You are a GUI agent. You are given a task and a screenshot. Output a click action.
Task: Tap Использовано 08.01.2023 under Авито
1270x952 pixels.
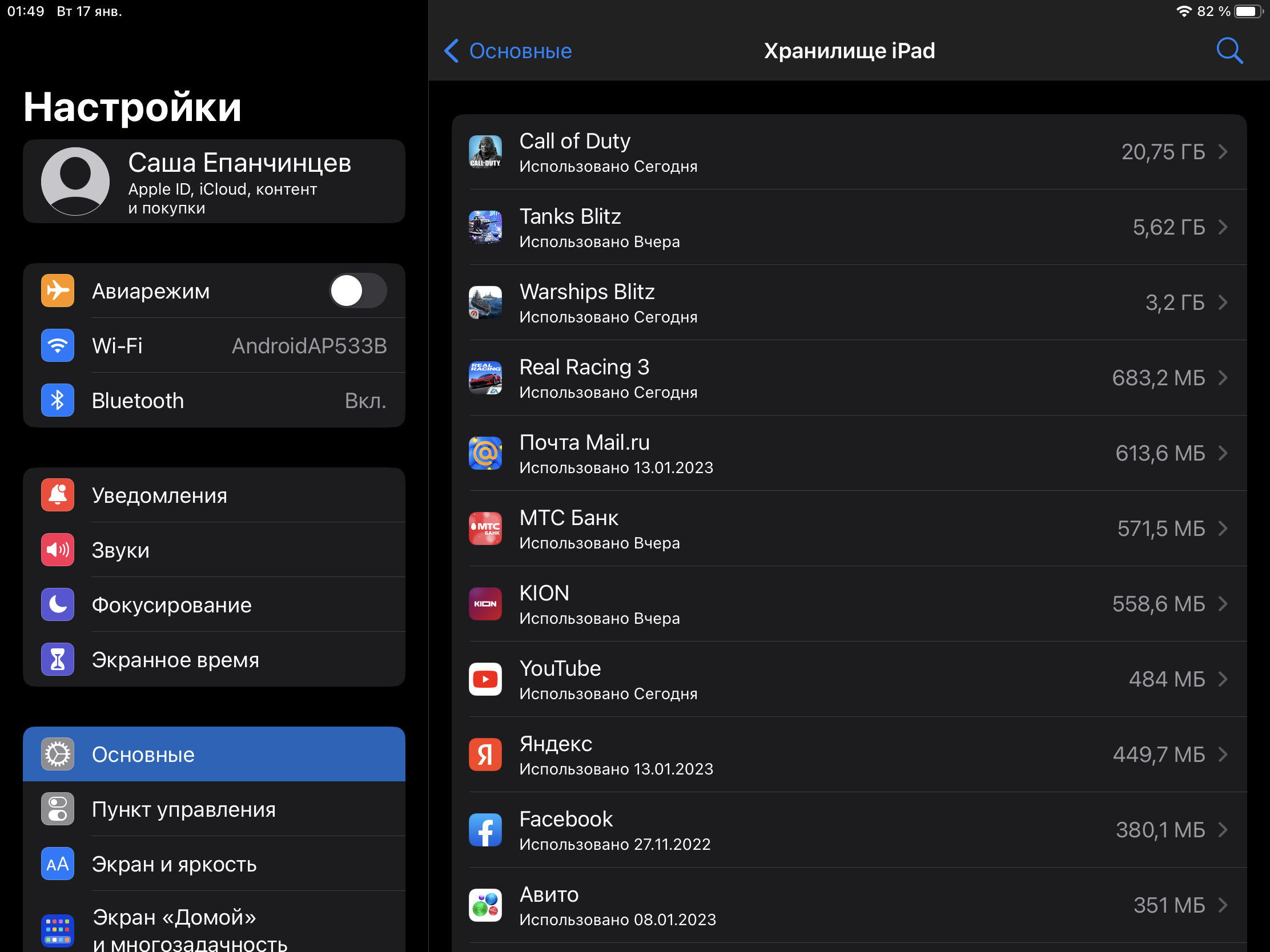618,920
